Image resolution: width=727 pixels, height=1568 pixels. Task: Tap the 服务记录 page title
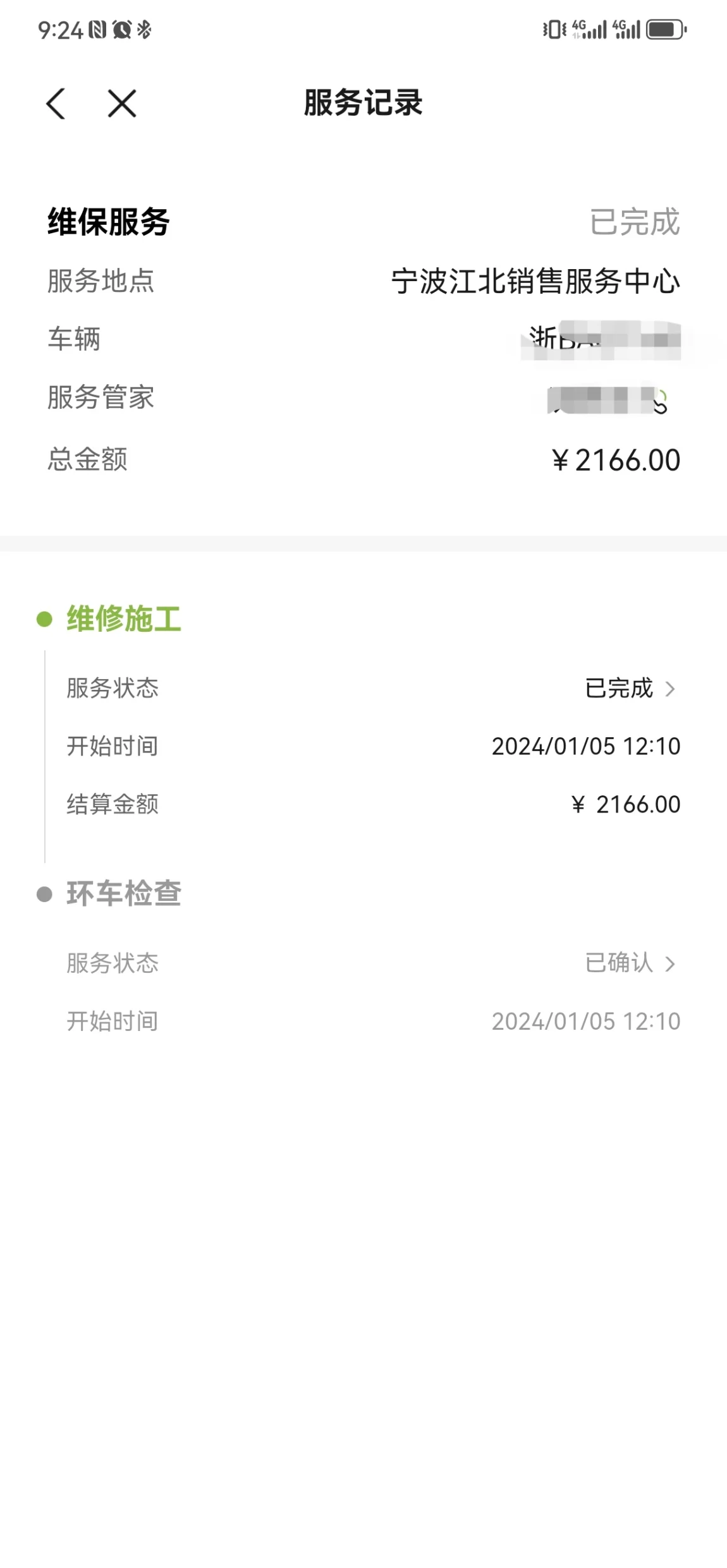363,103
